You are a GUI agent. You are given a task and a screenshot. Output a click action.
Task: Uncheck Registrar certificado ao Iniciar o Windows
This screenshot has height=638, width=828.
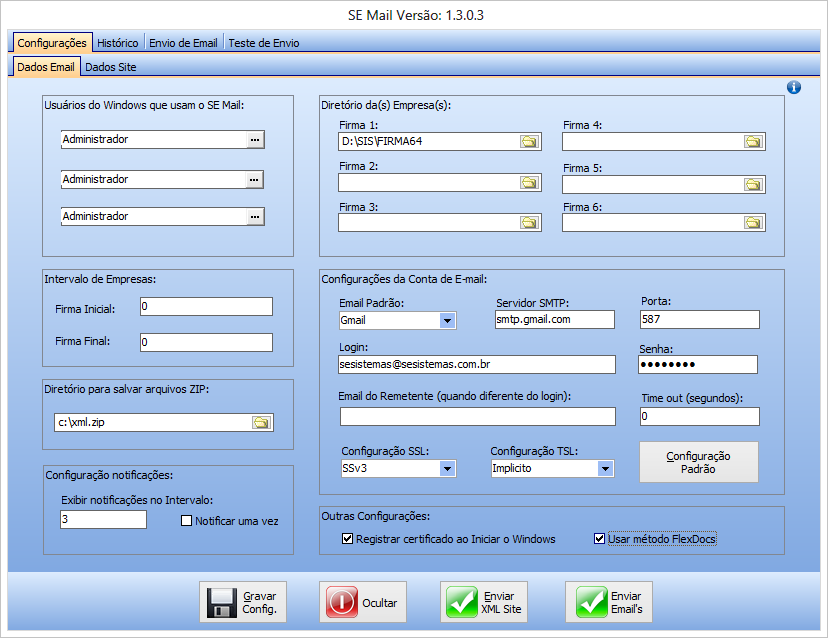pos(348,539)
